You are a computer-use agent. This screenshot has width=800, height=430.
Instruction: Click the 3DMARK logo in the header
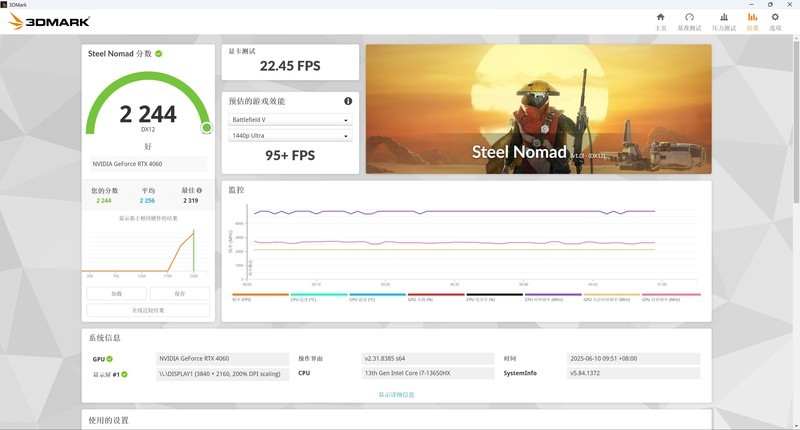coord(49,21)
